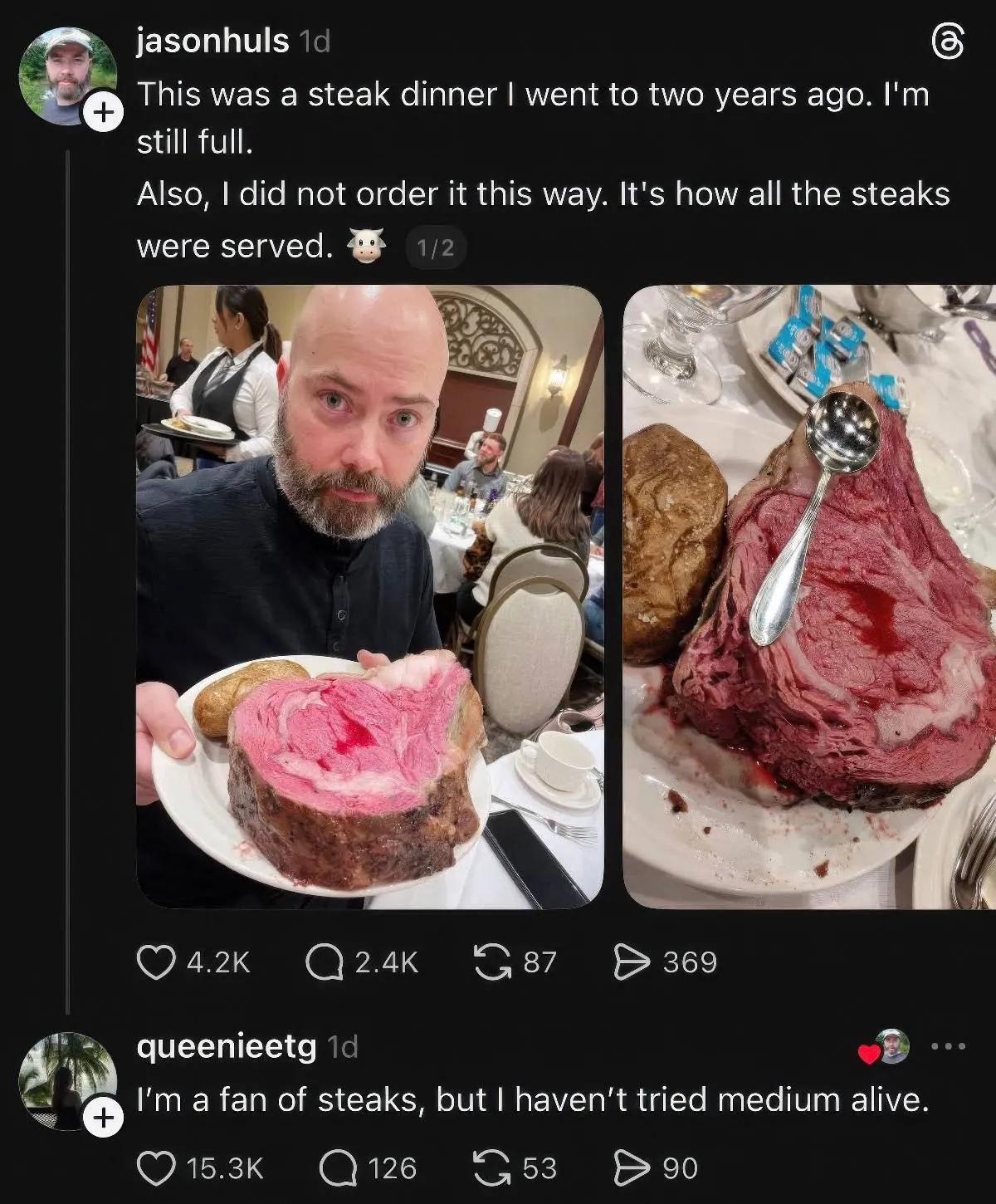Open the jasonhuls profile link
This screenshot has width=996, height=1204.
(212, 41)
